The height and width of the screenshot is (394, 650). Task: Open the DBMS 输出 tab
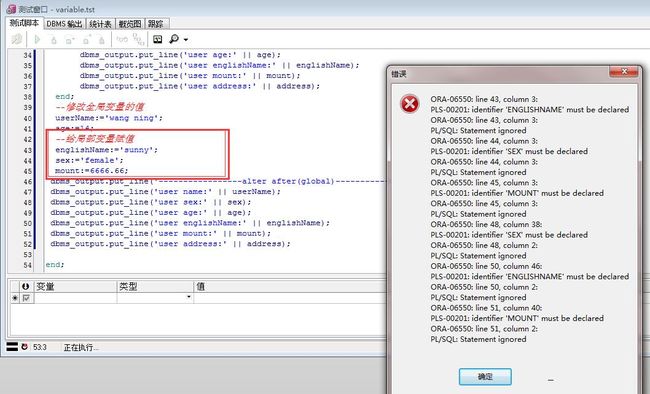pos(64,24)
